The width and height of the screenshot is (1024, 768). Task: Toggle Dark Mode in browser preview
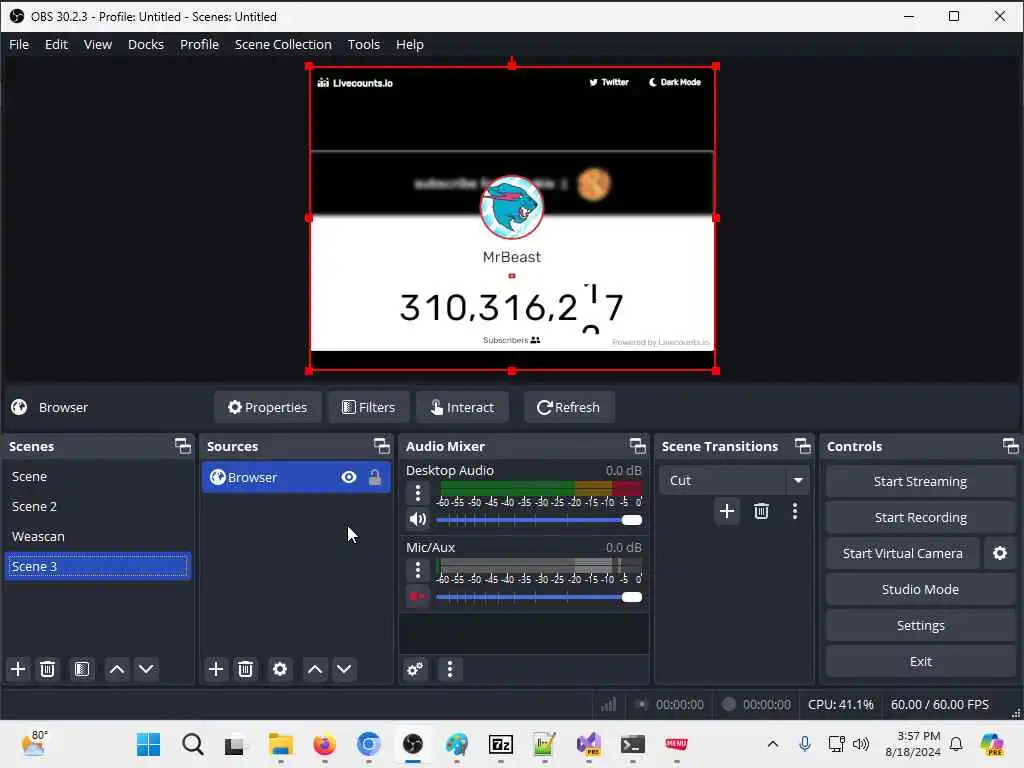coord(675,82)
